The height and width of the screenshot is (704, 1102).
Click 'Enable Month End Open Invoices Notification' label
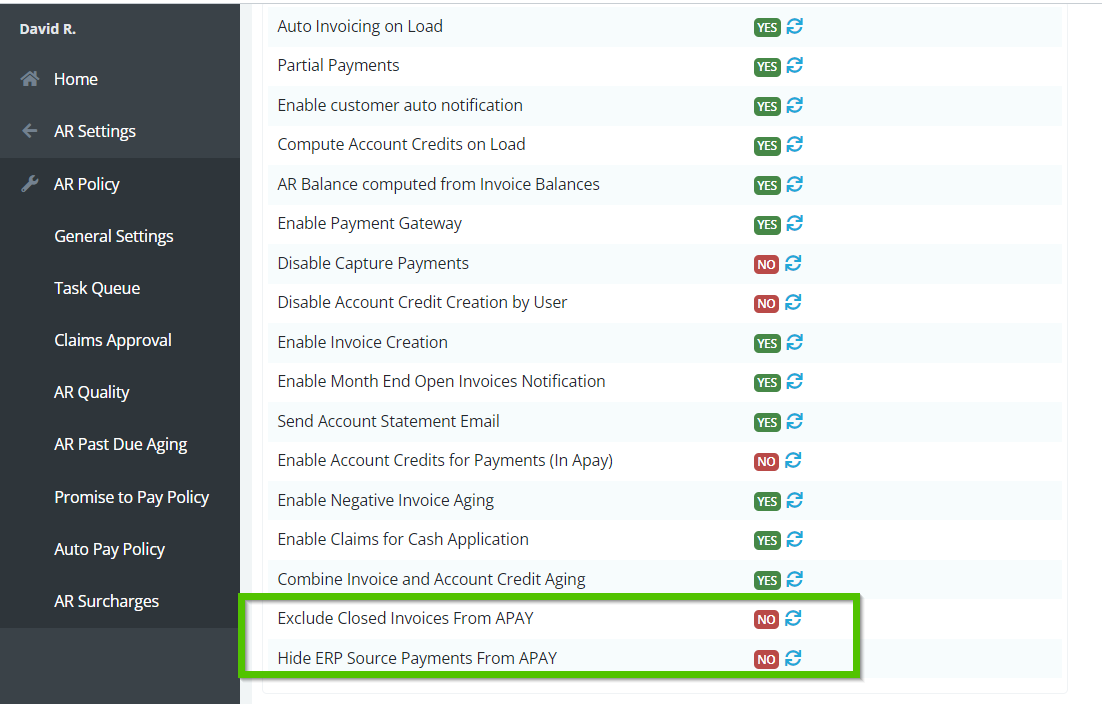pos(441,382)
